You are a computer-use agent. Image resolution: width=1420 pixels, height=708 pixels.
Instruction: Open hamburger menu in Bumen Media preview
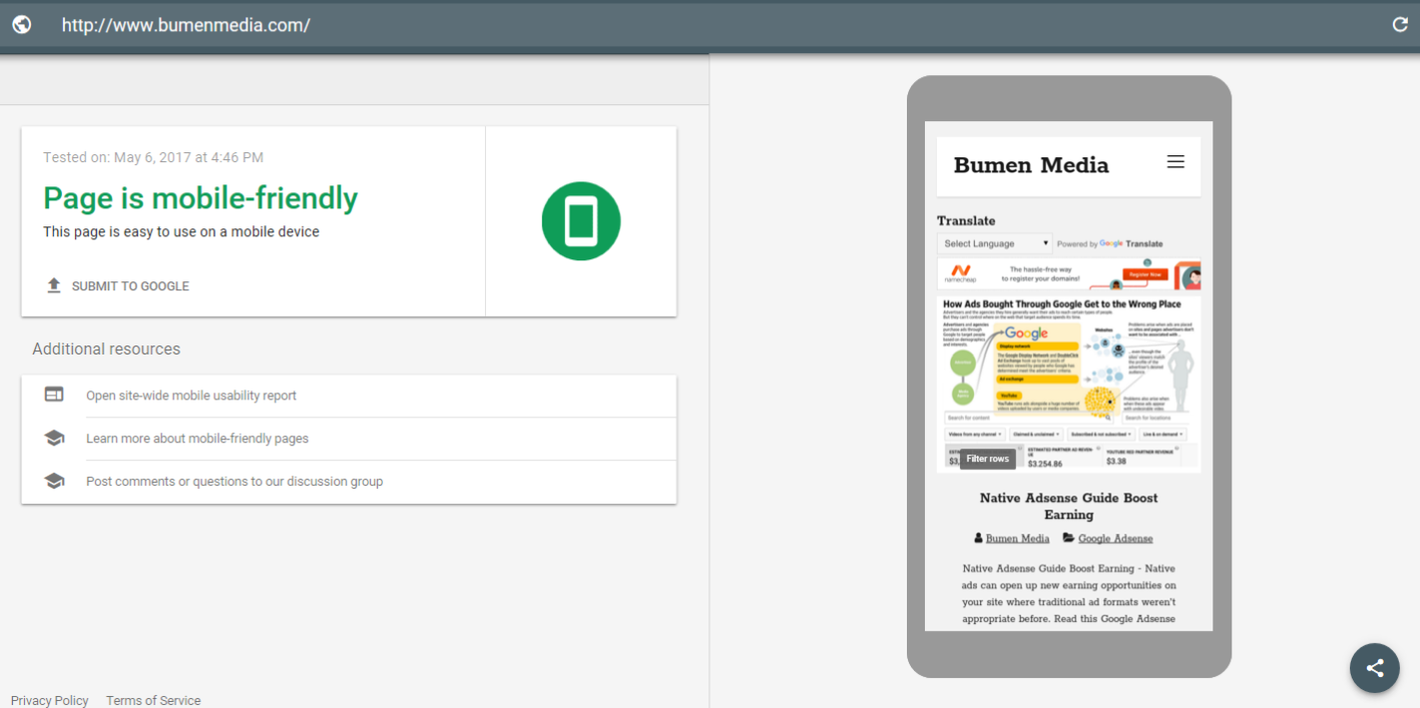tap(1176, 162)
